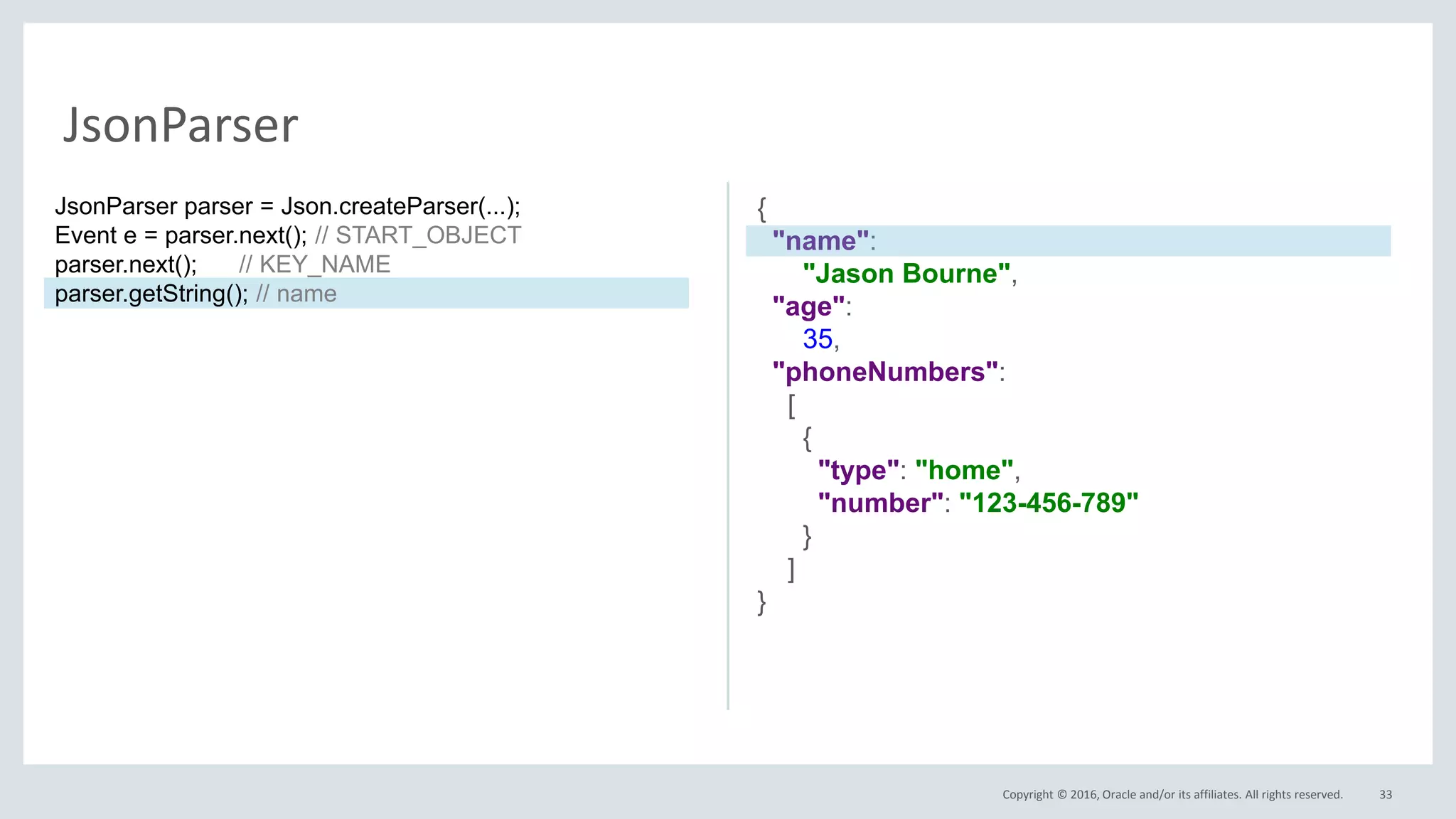1456x819 pixels.
Task: Click the "123-456-789" phone value
Action: click(x=1049, y=503)
